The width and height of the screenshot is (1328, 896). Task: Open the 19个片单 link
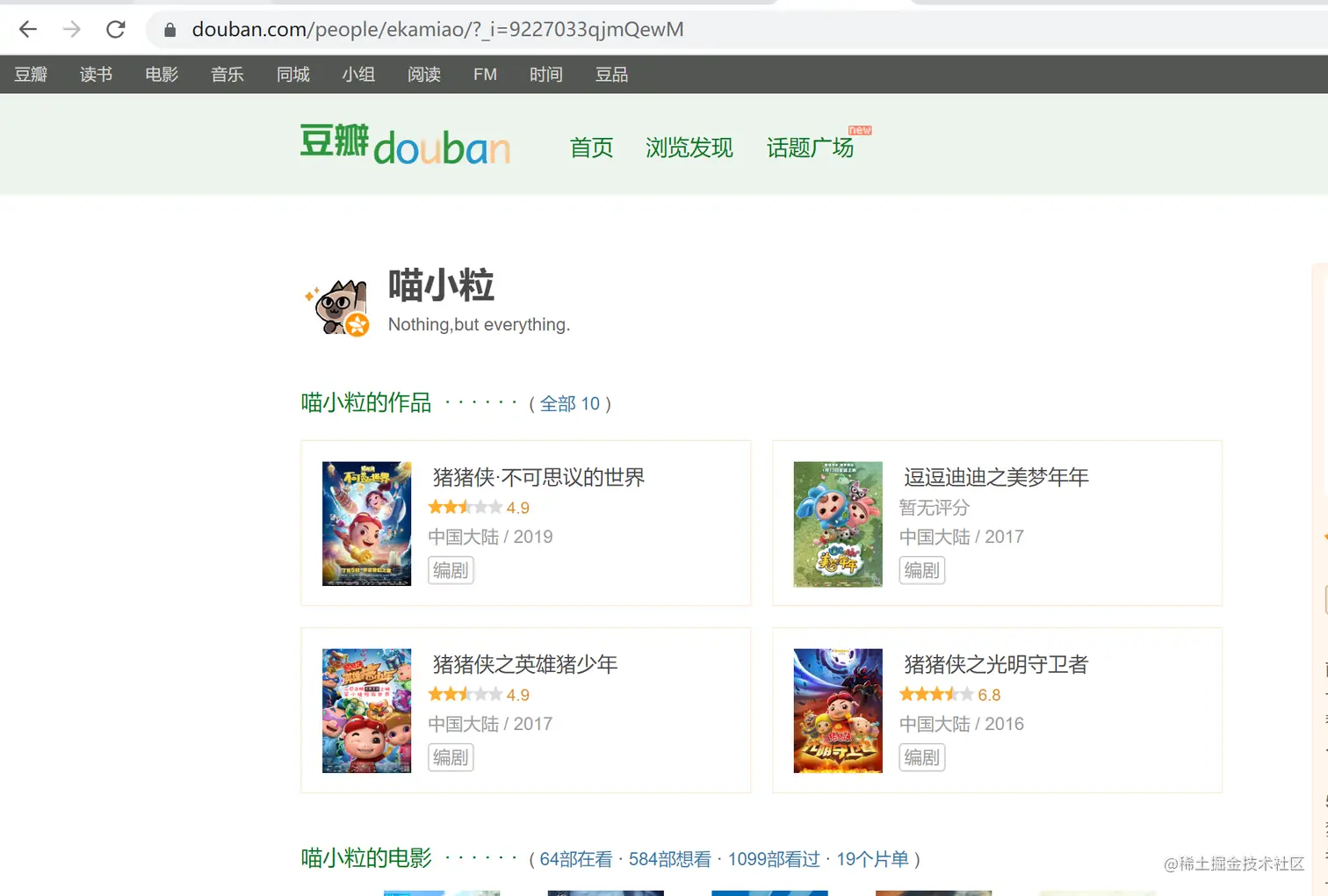point(872,859)
